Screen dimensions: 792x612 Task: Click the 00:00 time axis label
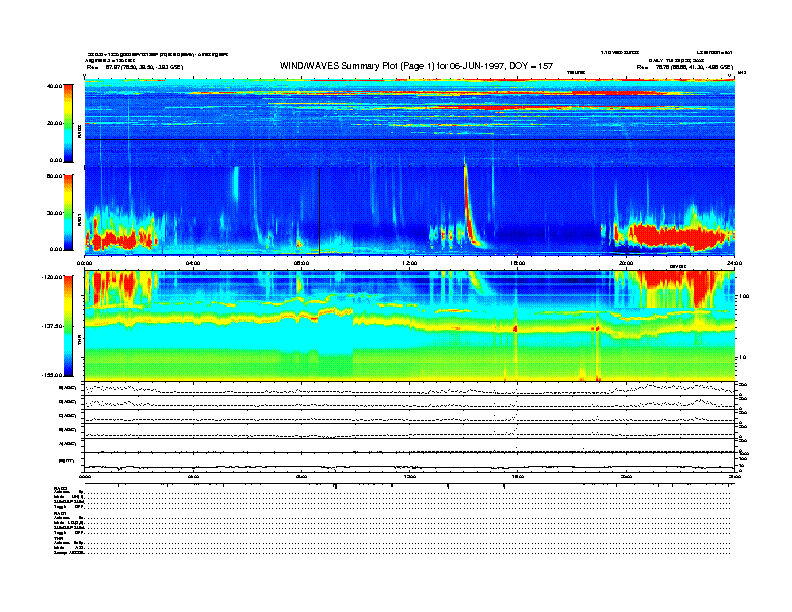(x=86, y=262)
